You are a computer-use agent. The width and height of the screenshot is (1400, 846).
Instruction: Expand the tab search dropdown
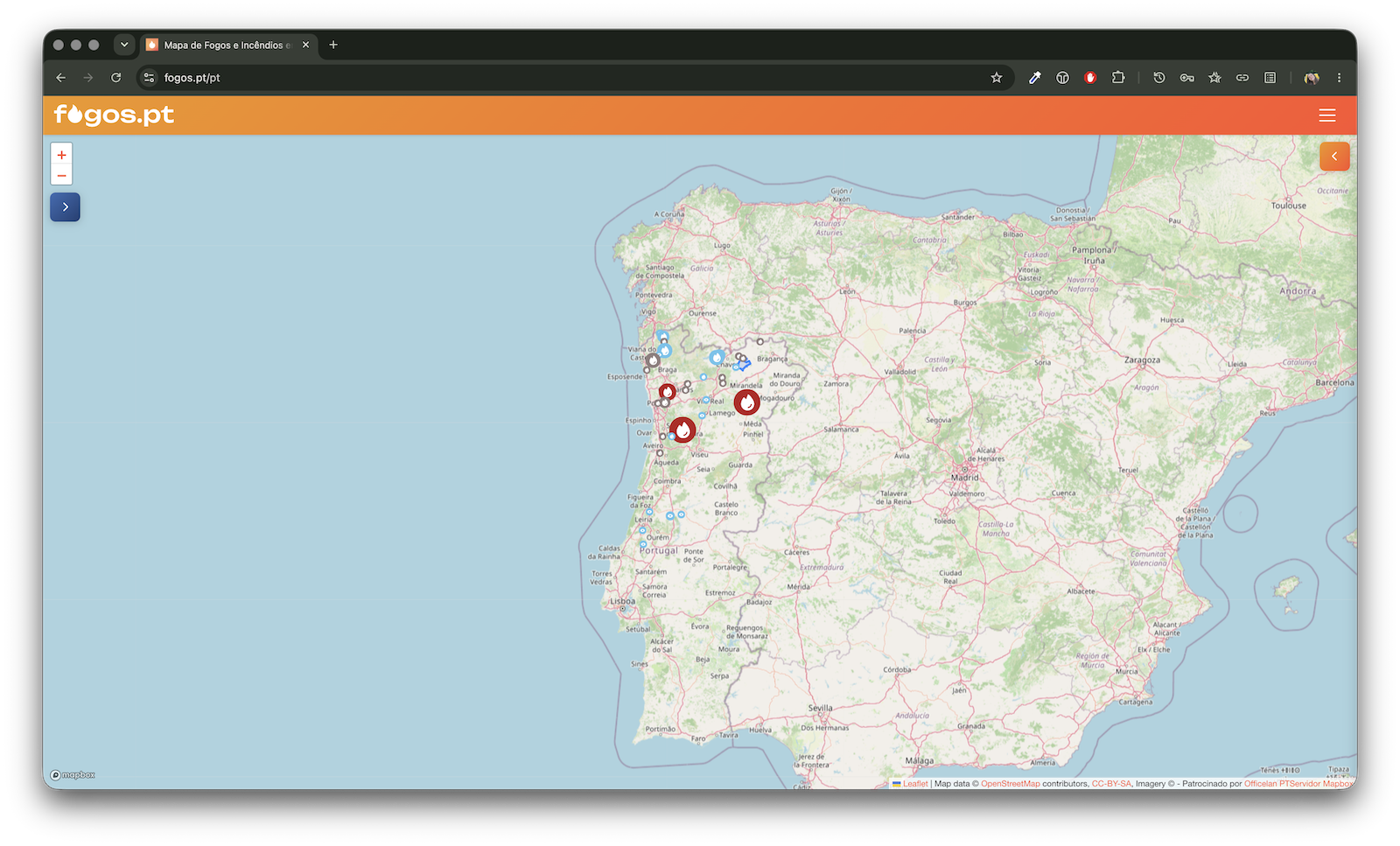coord(124,45)
